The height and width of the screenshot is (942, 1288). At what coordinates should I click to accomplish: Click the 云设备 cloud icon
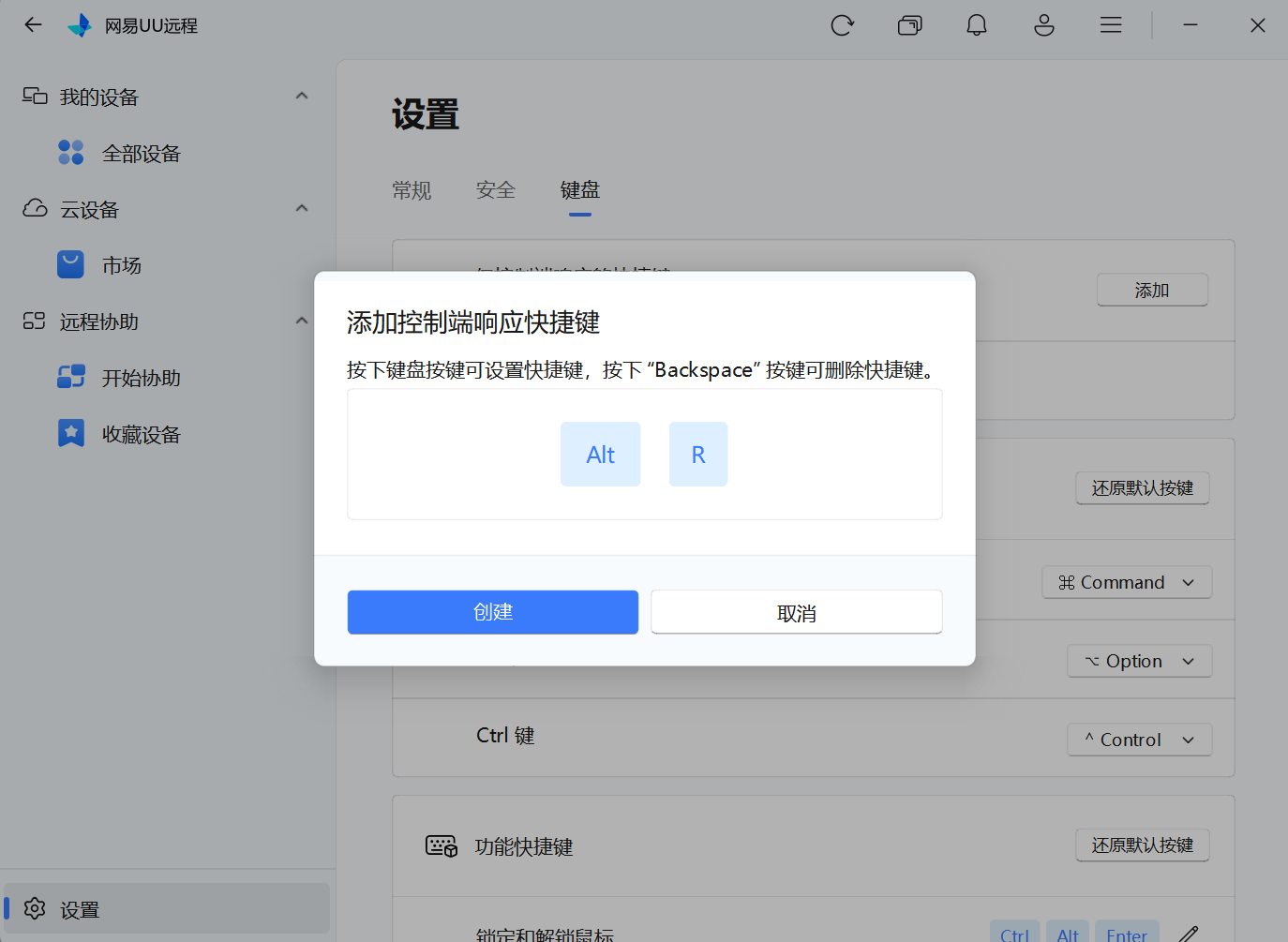pos(35,209)
